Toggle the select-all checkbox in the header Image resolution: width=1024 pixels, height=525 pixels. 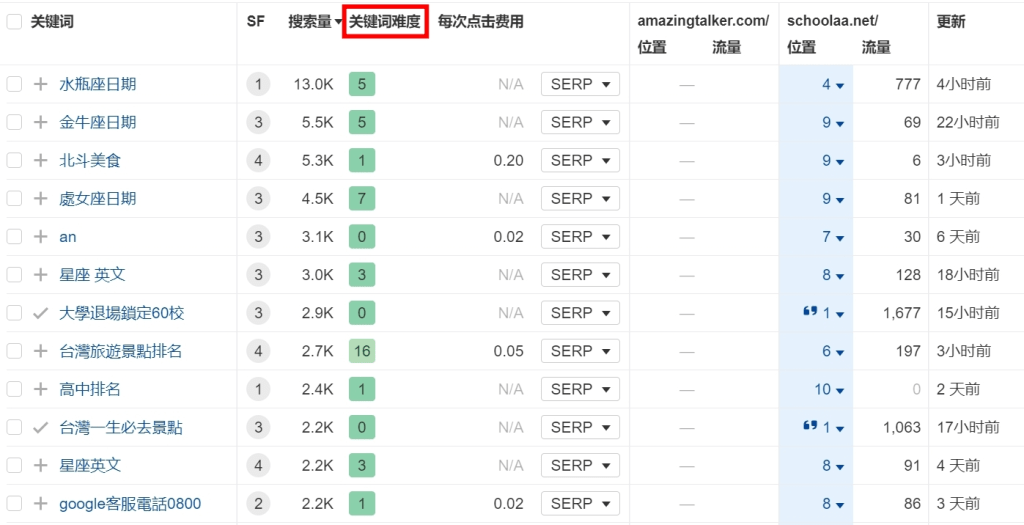[x=14, y=22]
